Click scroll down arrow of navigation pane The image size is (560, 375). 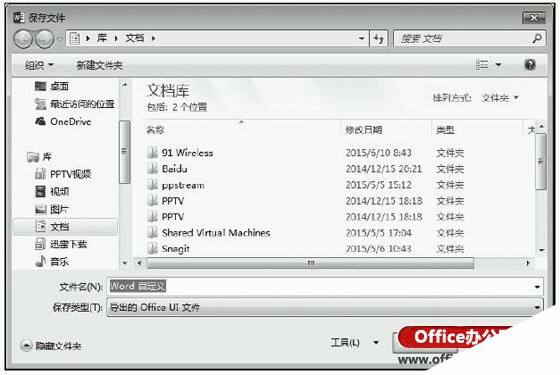[x=125, y=263]
